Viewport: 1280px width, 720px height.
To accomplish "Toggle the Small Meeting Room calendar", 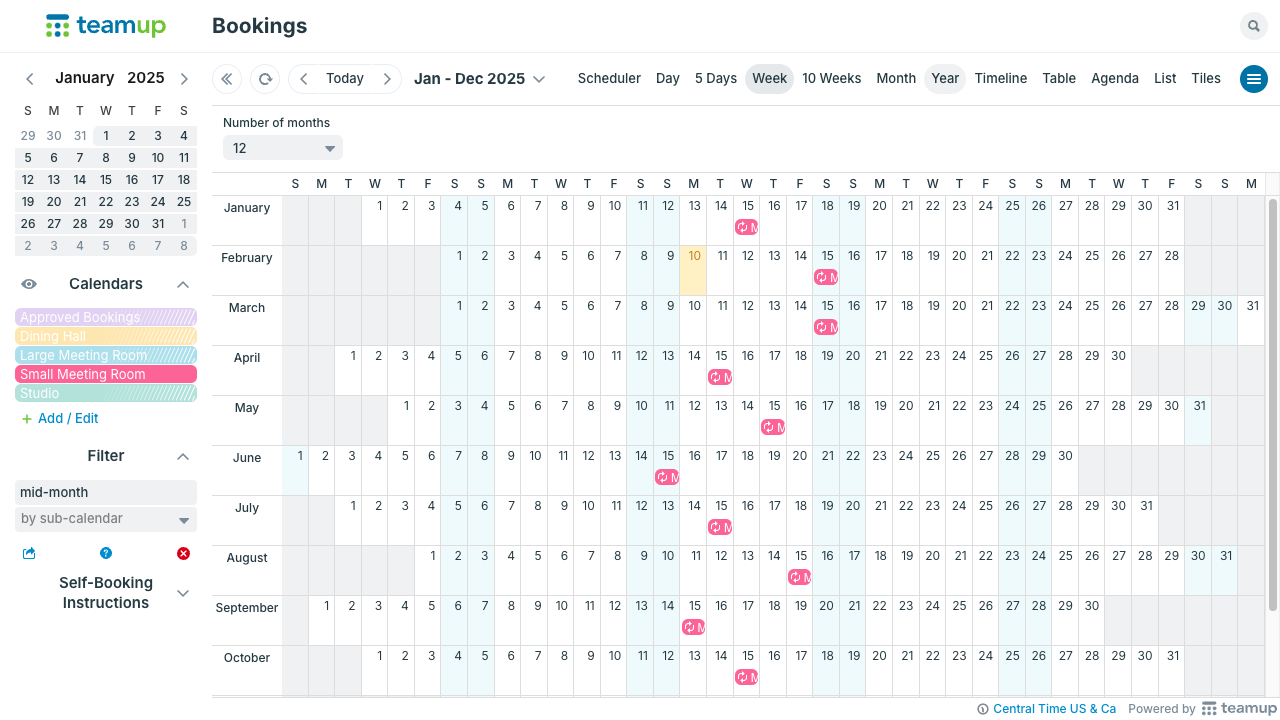I will (x=106, y=374).
